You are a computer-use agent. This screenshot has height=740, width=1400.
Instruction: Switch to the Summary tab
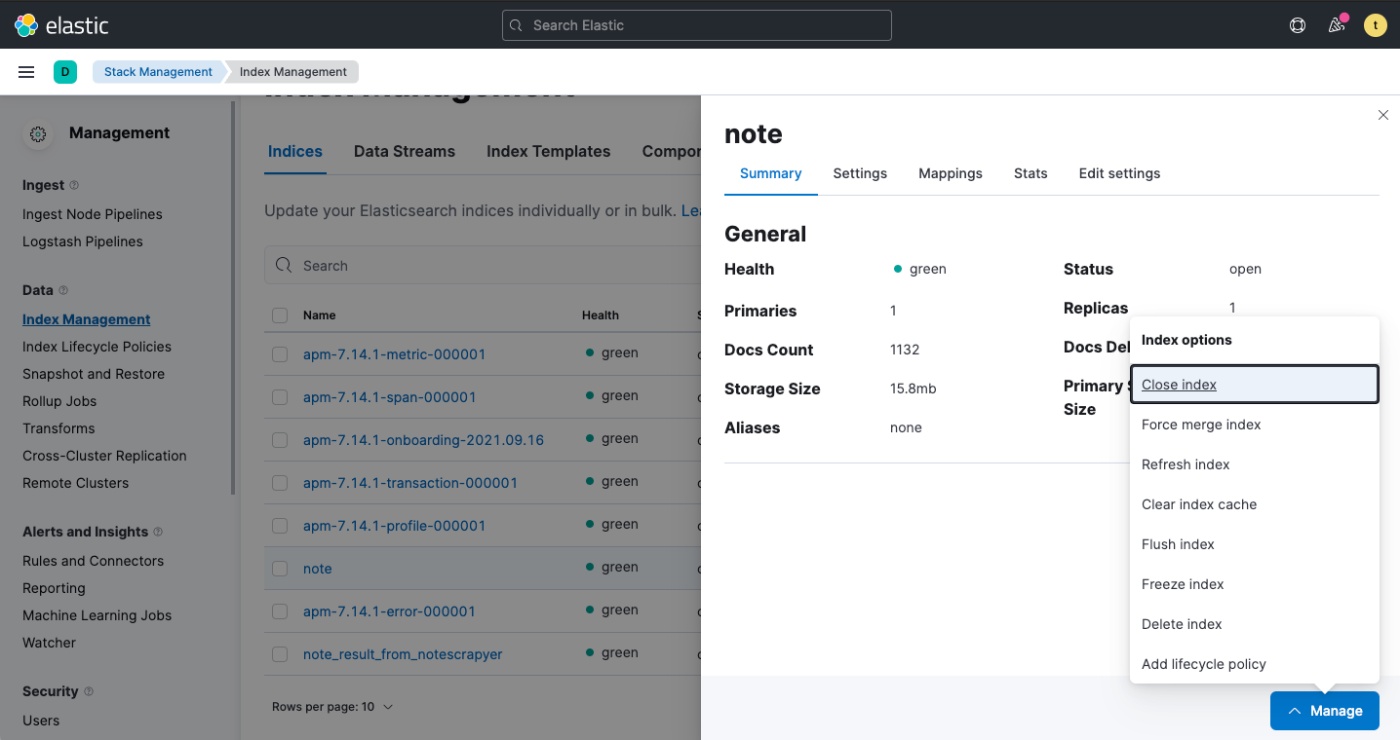pyautogui.click(x=771, y=174)
